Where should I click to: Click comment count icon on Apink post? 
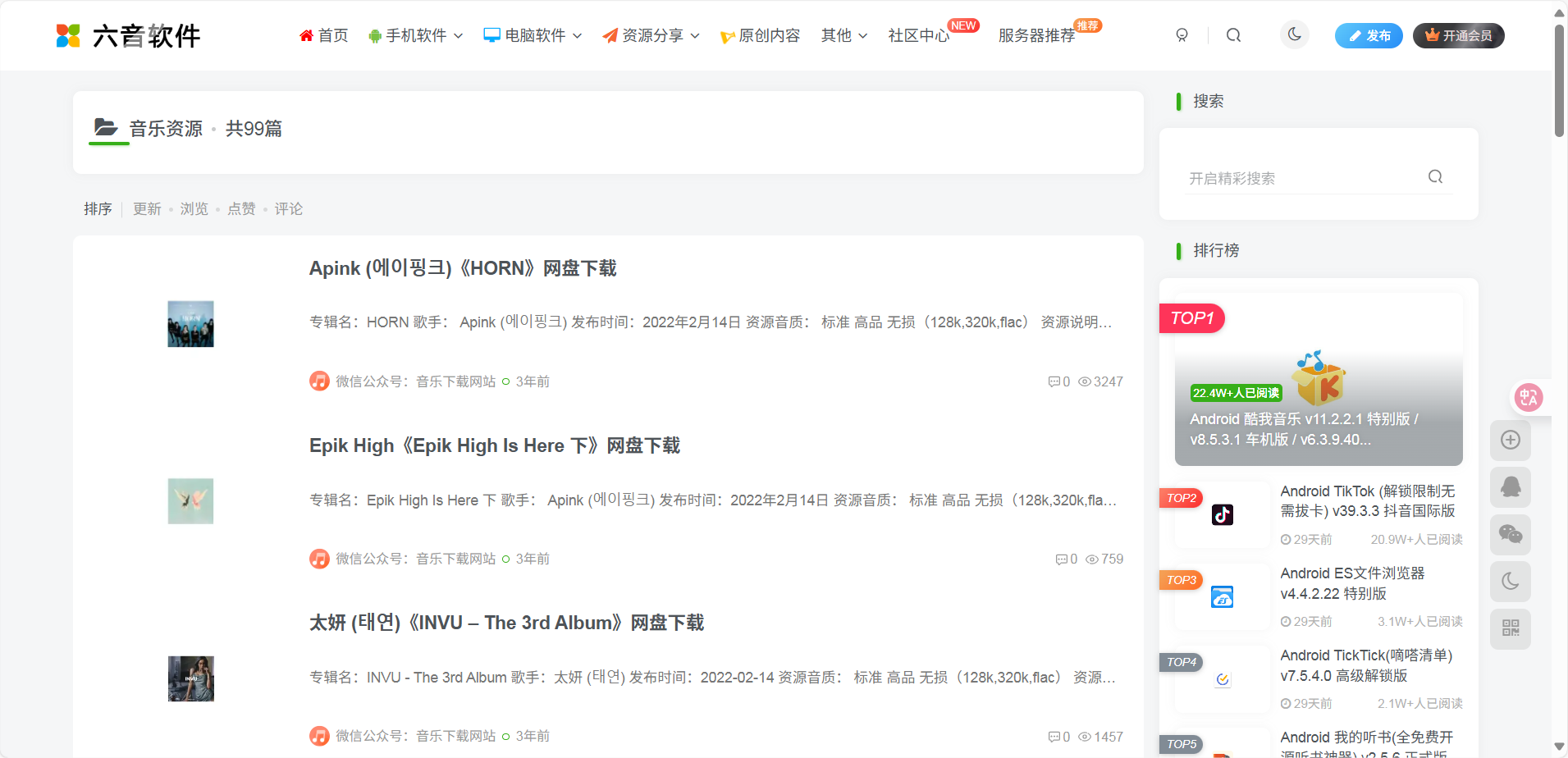(1054, 381)
